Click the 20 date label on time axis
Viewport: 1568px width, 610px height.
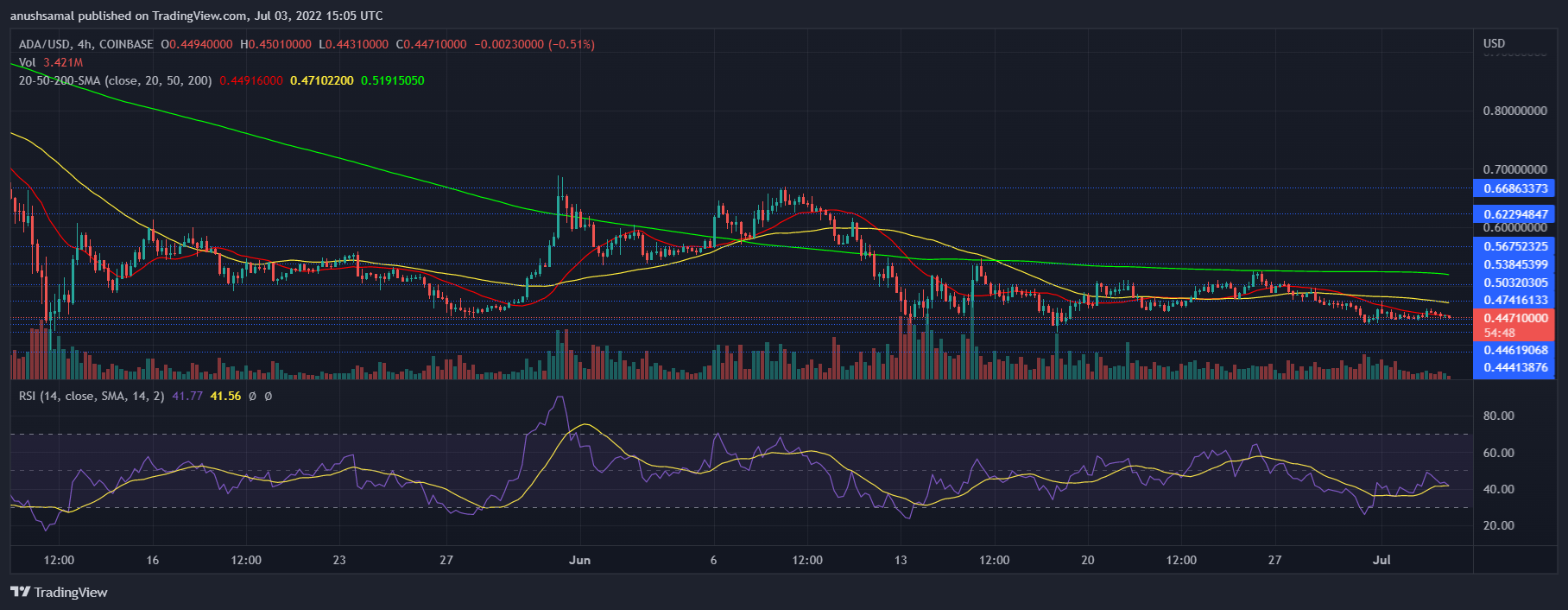(1088, 560)
